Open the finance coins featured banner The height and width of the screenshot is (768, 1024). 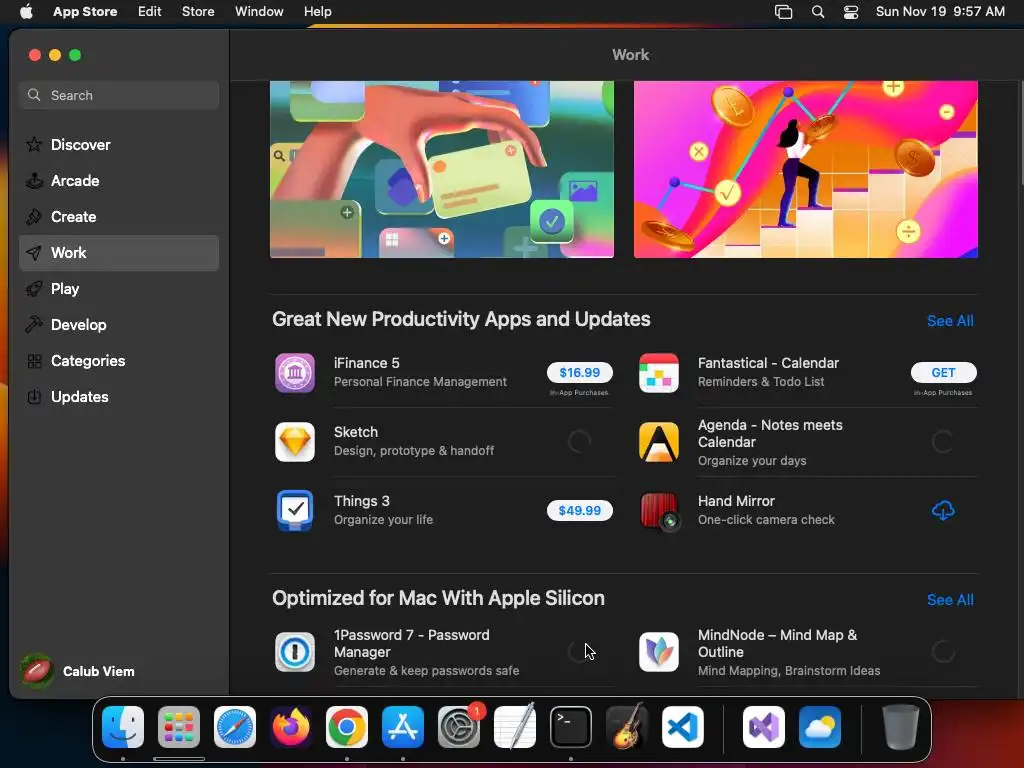(x=806, y=169)
